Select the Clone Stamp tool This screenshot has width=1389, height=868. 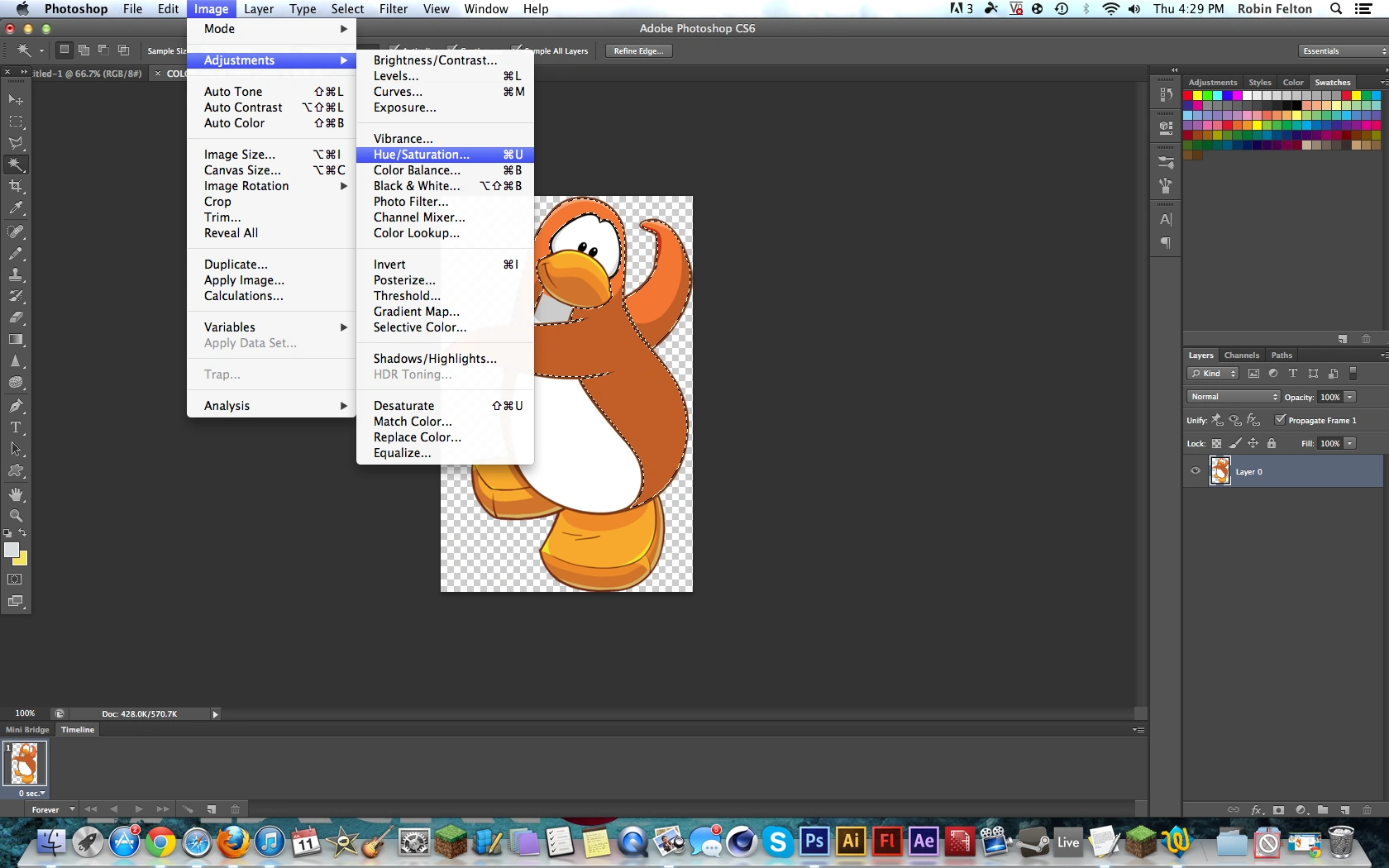coord(16,274)
